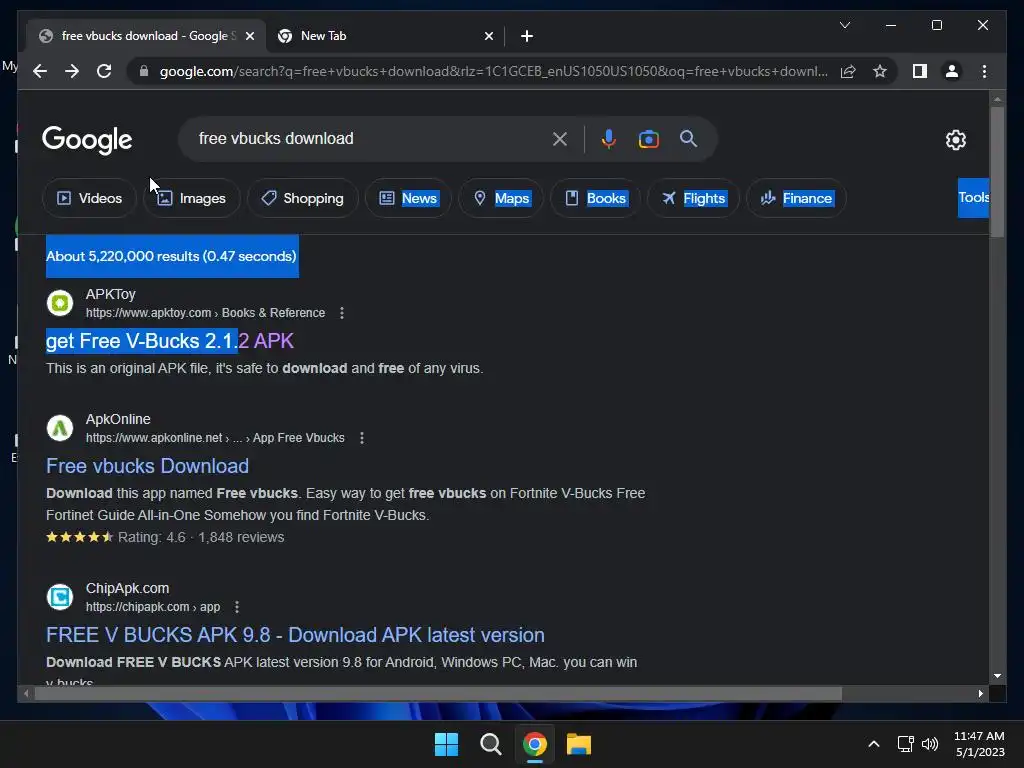This screenshot has height=768, width=1024.
Task: Open the taskbar clock showing 11:47 AM
Action: pos(978,744)
